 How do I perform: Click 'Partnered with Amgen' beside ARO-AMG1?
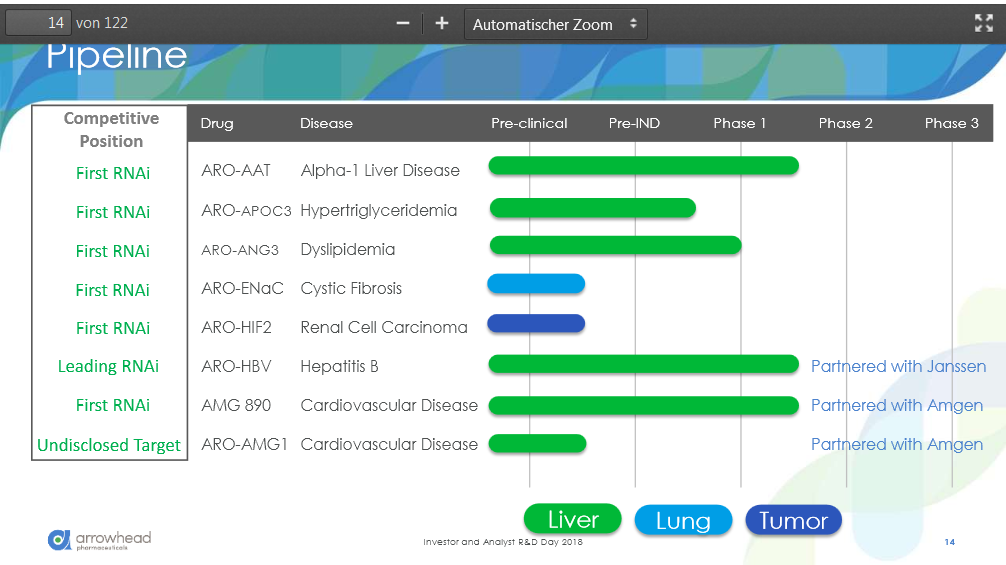(x=897, y=444)
